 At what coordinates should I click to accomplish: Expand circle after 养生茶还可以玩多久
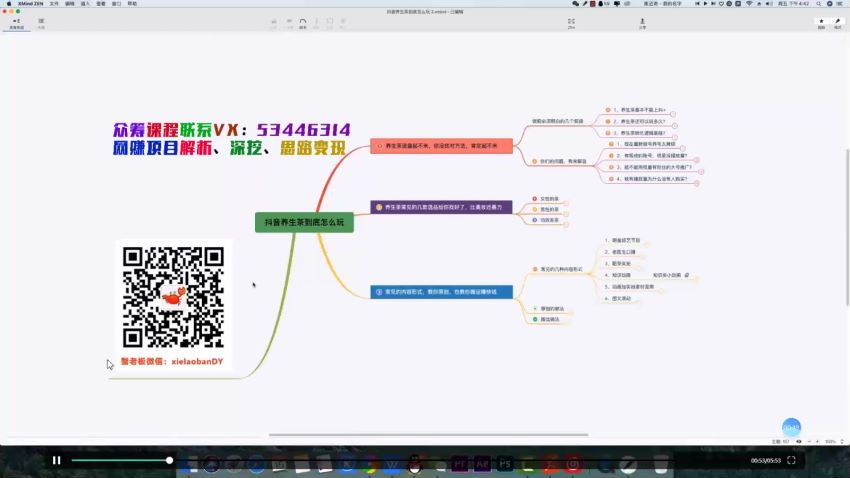(x=675, y=126)
